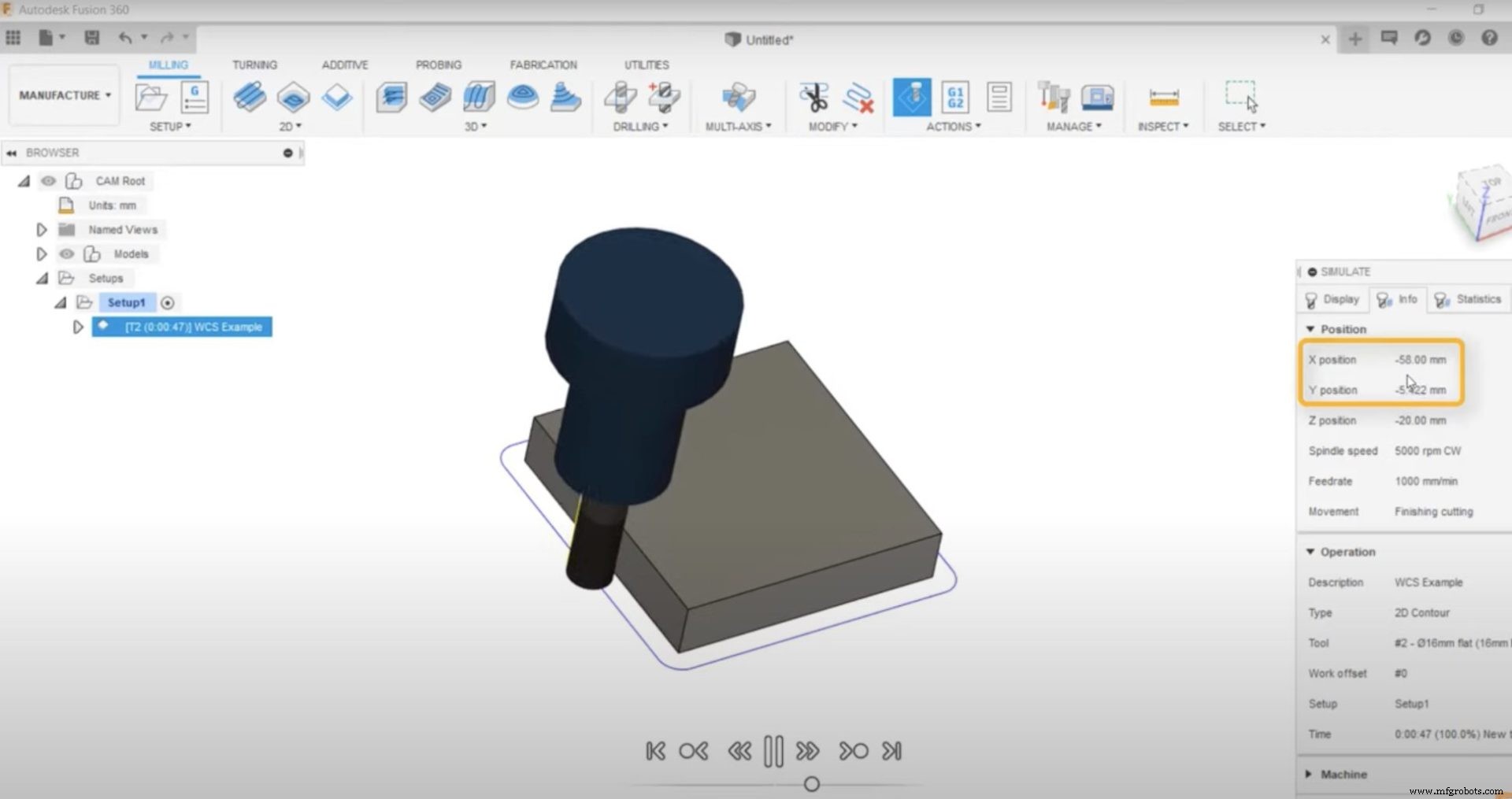Expand the Named Views tree item
This screenshot has width=1512, height=799.
41,229
